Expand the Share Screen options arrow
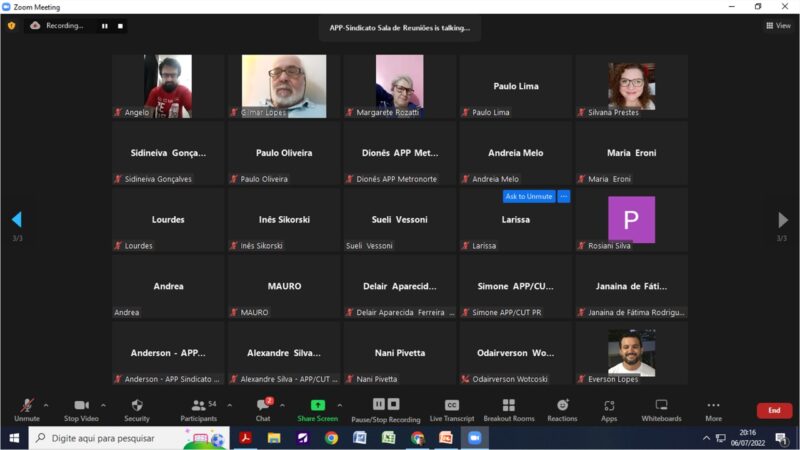The height and width of the screenshot is (450, 800). pyautogui.click(x=340, y=405)
